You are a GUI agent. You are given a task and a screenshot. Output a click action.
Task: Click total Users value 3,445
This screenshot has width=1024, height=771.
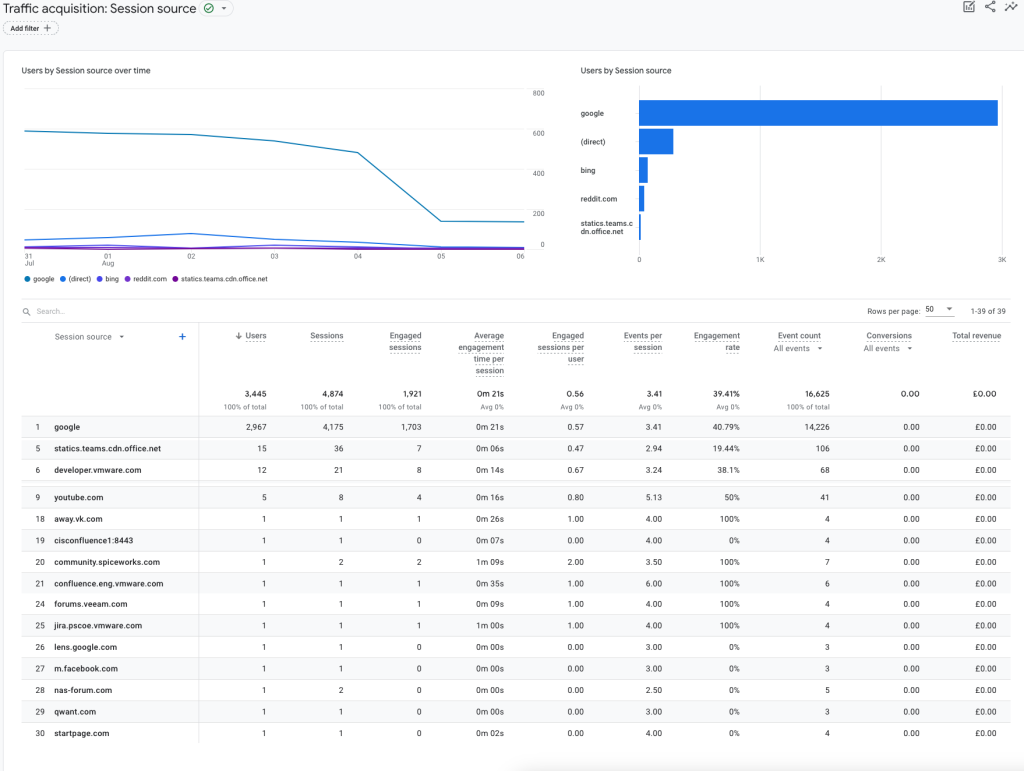tap(255, 394)
